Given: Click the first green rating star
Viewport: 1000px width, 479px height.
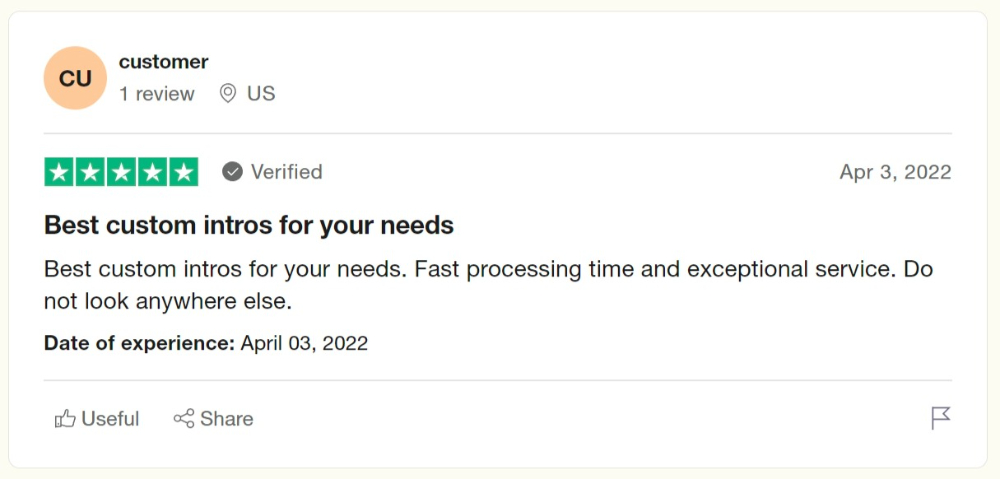Looking at the screenshot, I should point(59,172).
